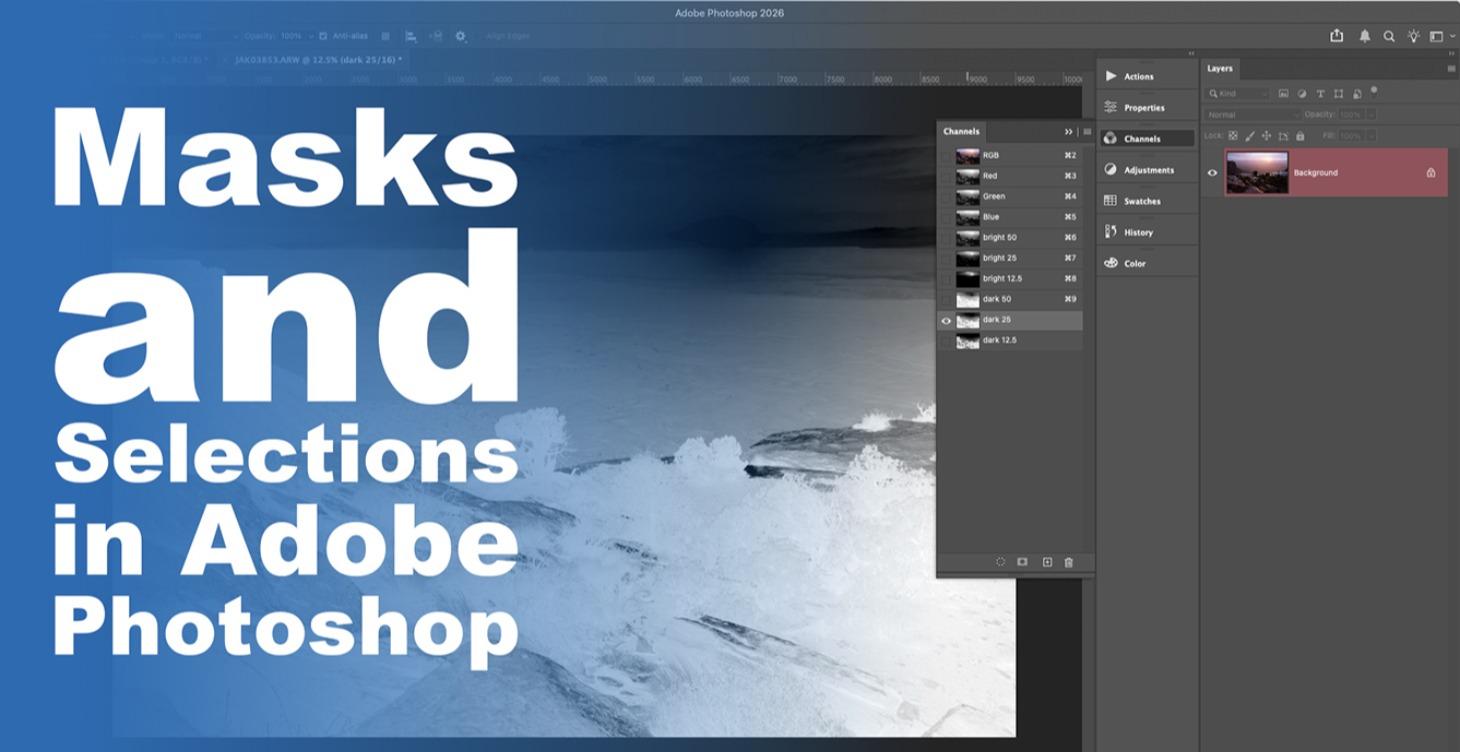
Task: Filter layers by smart objects icon
Action: [x=1357, y=94]
